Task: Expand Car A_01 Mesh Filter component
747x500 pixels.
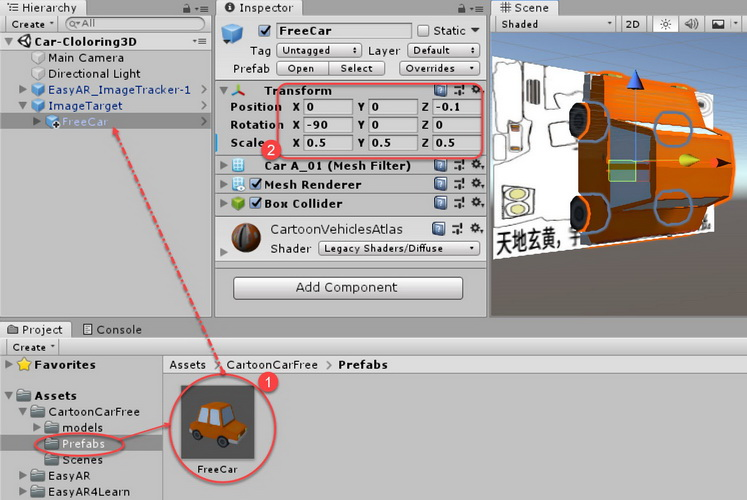Action: pyautogui.click(x=223, y=165)
